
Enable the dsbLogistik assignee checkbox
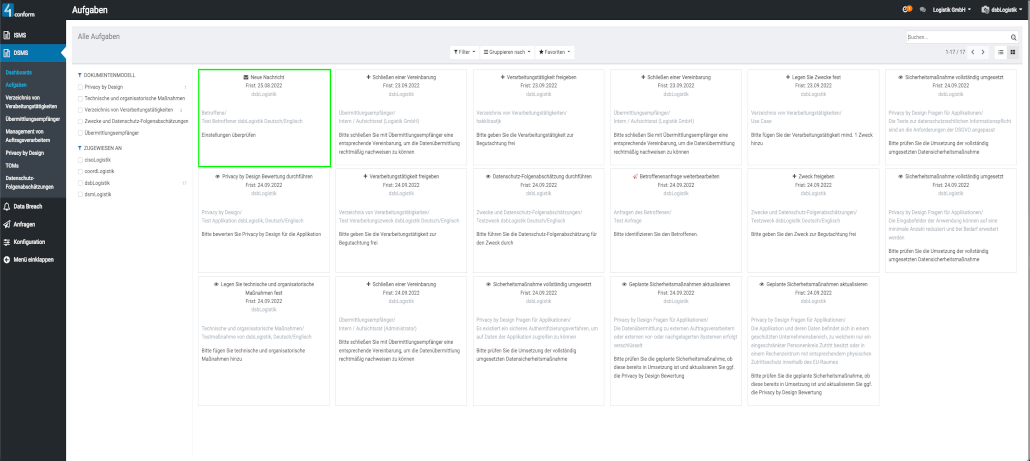click(x=81, y=183)
